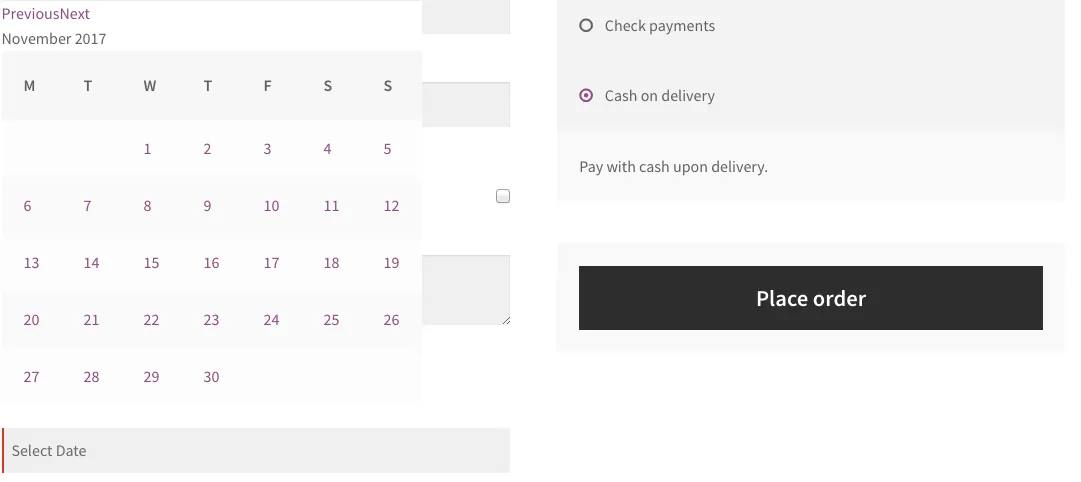Select November 13 in the datepicker
This screenshot has width=1081, height=482.
coord(32,263)
